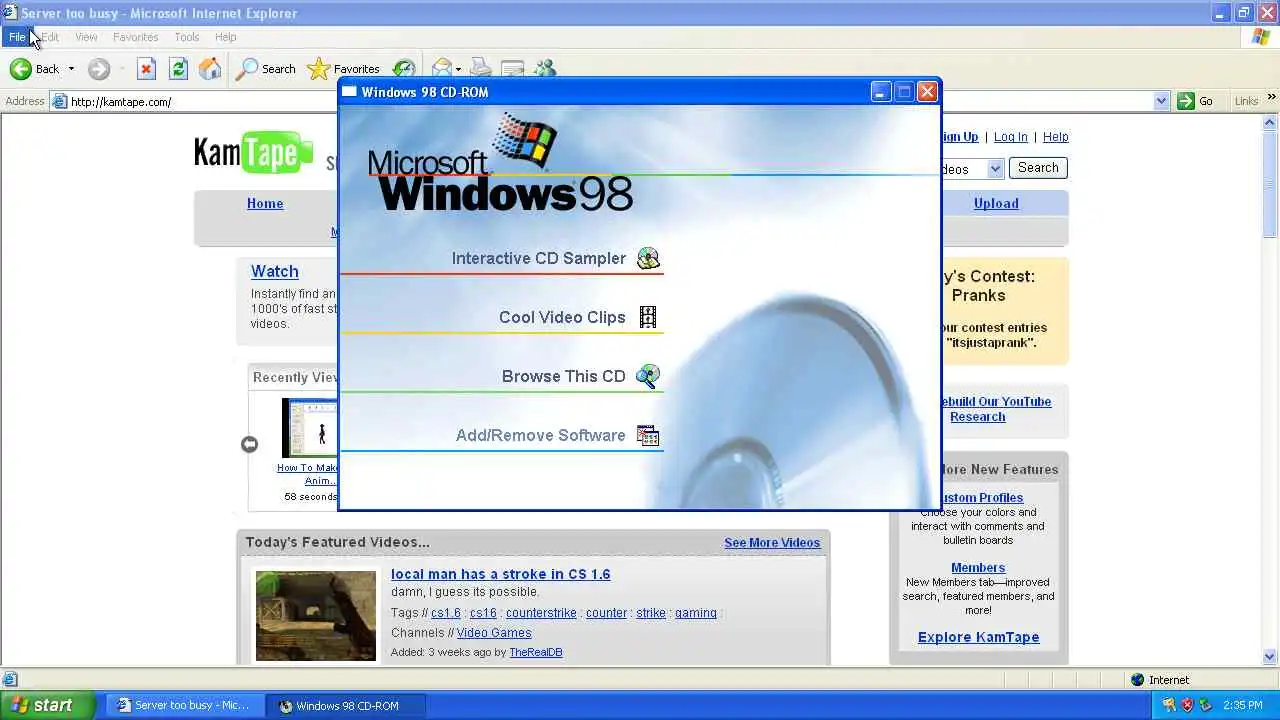Switch to Server too busy taskbar button
This screenshot has width=1280, height=720.
pyautogui.click(x=186, y=705)
